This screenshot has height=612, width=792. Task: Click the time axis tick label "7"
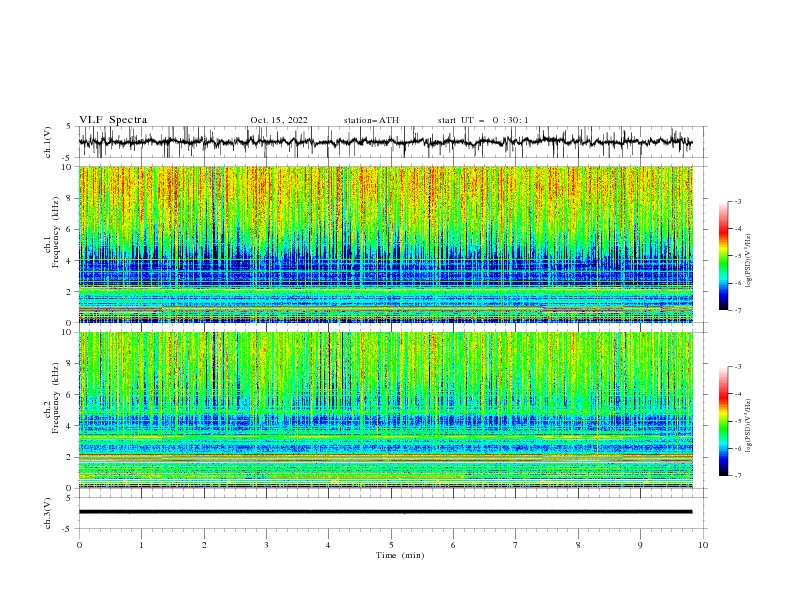click(x=516, y=545)
